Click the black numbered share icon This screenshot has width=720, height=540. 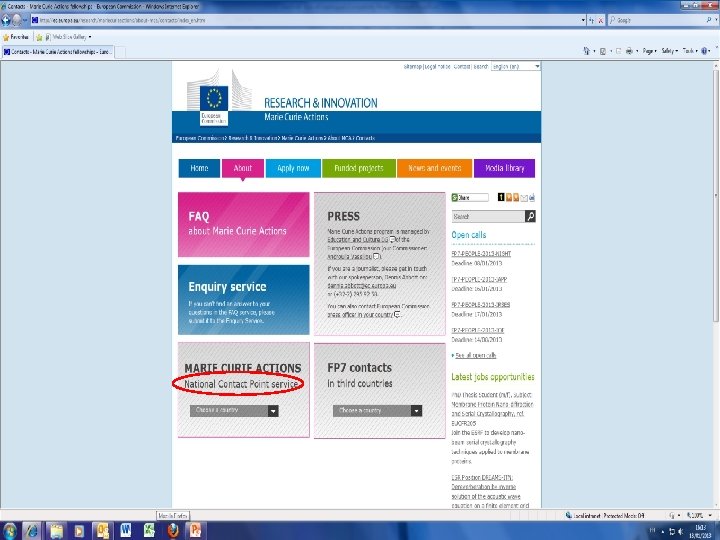click(x=501, y=197)
